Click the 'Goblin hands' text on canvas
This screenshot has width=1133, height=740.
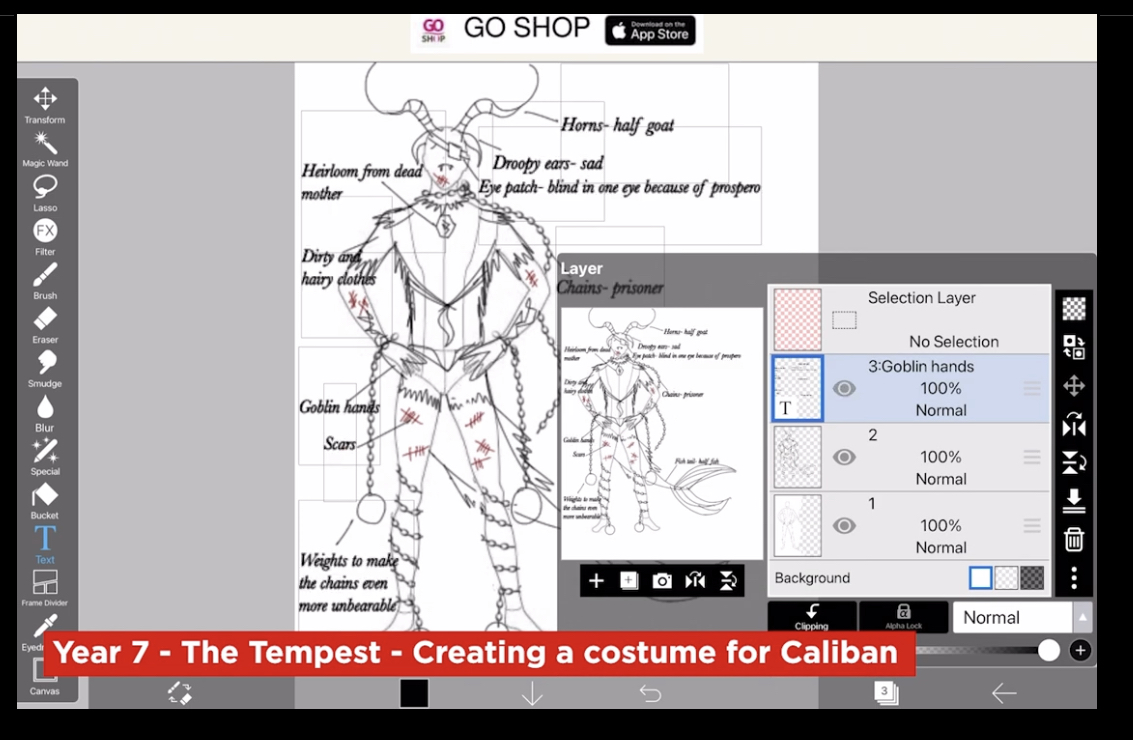click(x=340, y=407)
